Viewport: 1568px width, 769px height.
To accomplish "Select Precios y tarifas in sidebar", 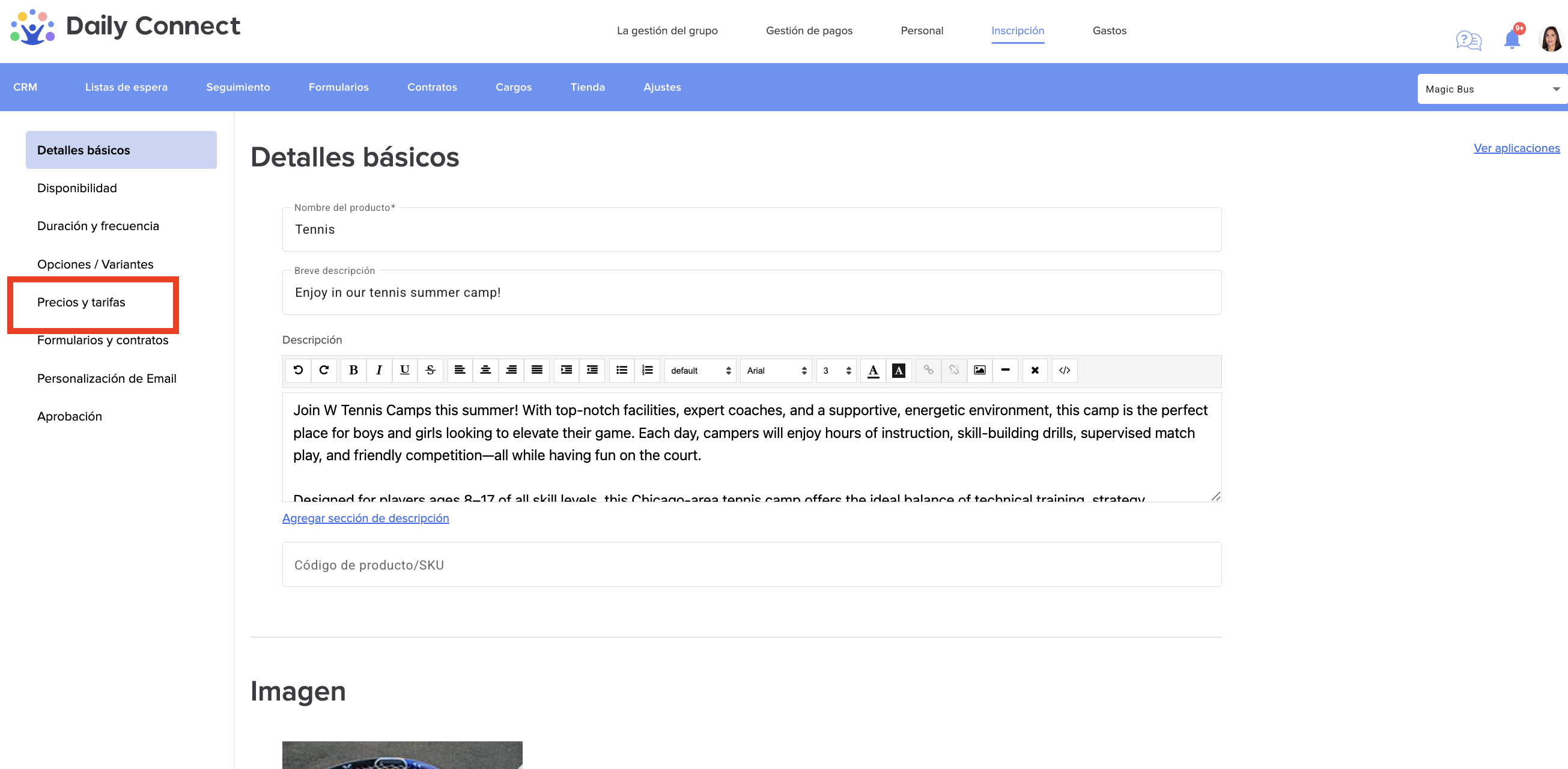I will point(81,302).
